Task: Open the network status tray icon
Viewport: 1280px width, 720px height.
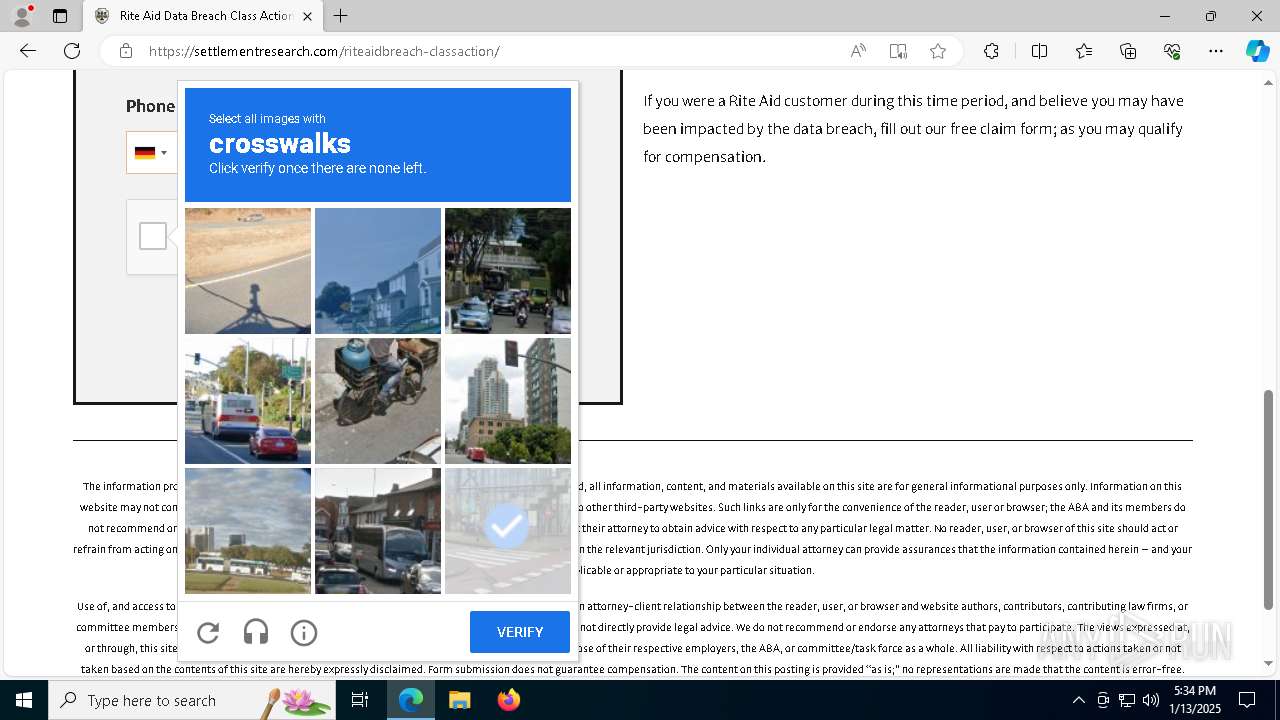Action: pyautogui.click(x=1127, y=700)
